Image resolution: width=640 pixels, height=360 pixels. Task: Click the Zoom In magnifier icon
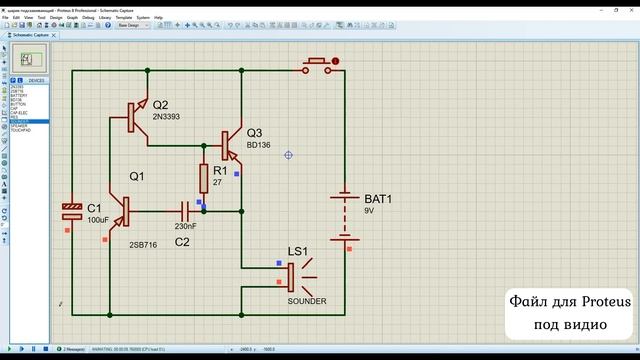(x=195, y=25)
